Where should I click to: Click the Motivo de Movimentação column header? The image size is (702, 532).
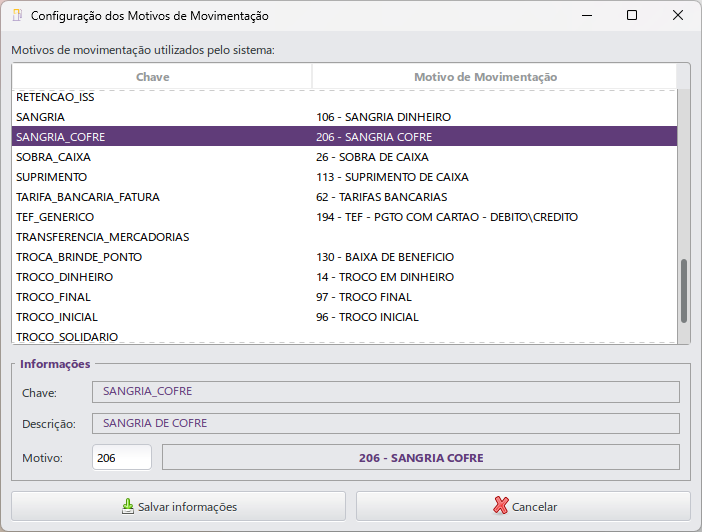485,77
